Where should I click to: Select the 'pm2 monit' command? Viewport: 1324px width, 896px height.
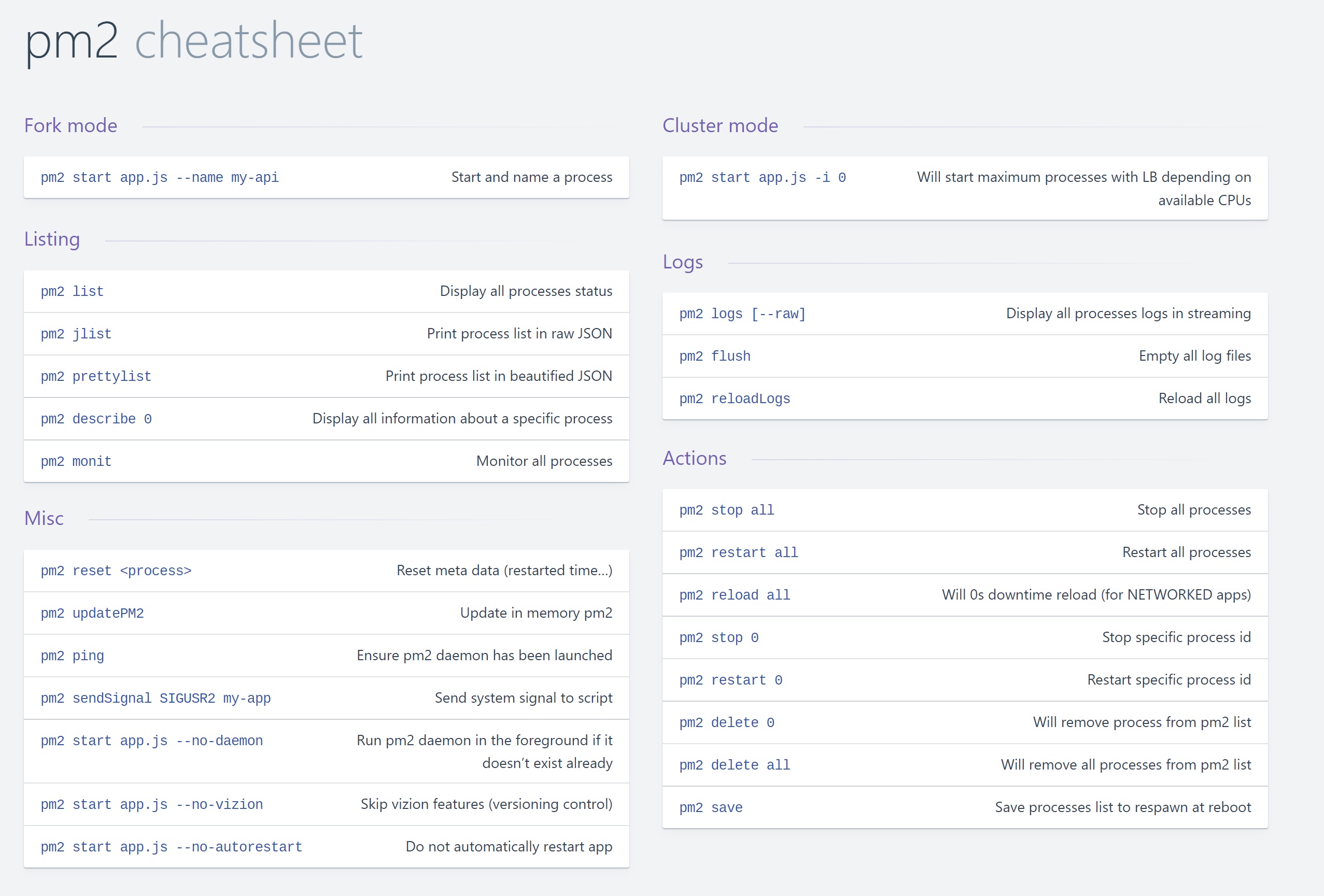[x=76, y=461]
